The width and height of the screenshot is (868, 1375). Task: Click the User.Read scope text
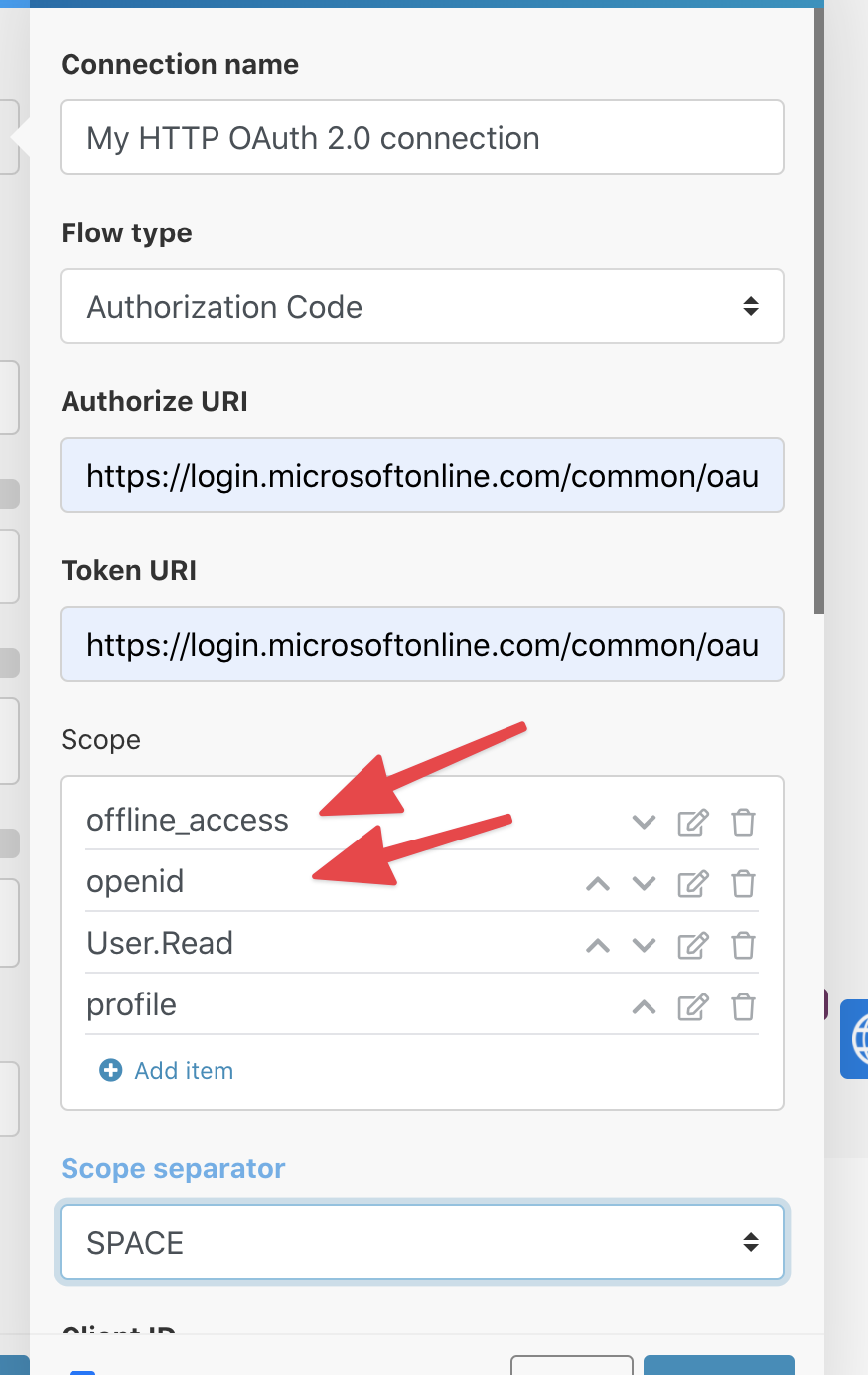(x=160, y=943)
